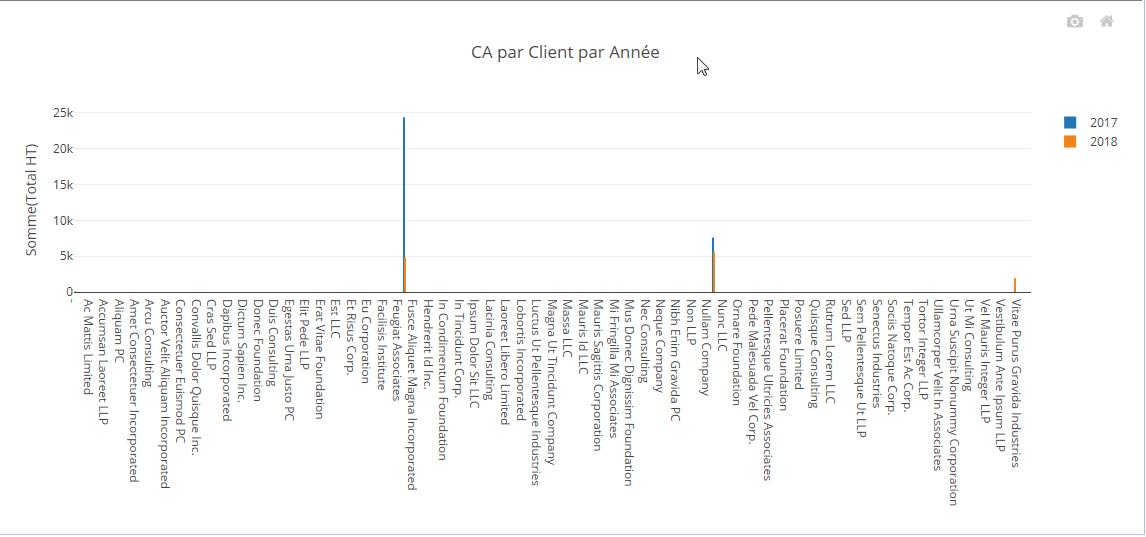Image resolution: width=1146 pixels, height=537 pixels.
Task: Click the 25k y-axis tick label
Action: 62,113
